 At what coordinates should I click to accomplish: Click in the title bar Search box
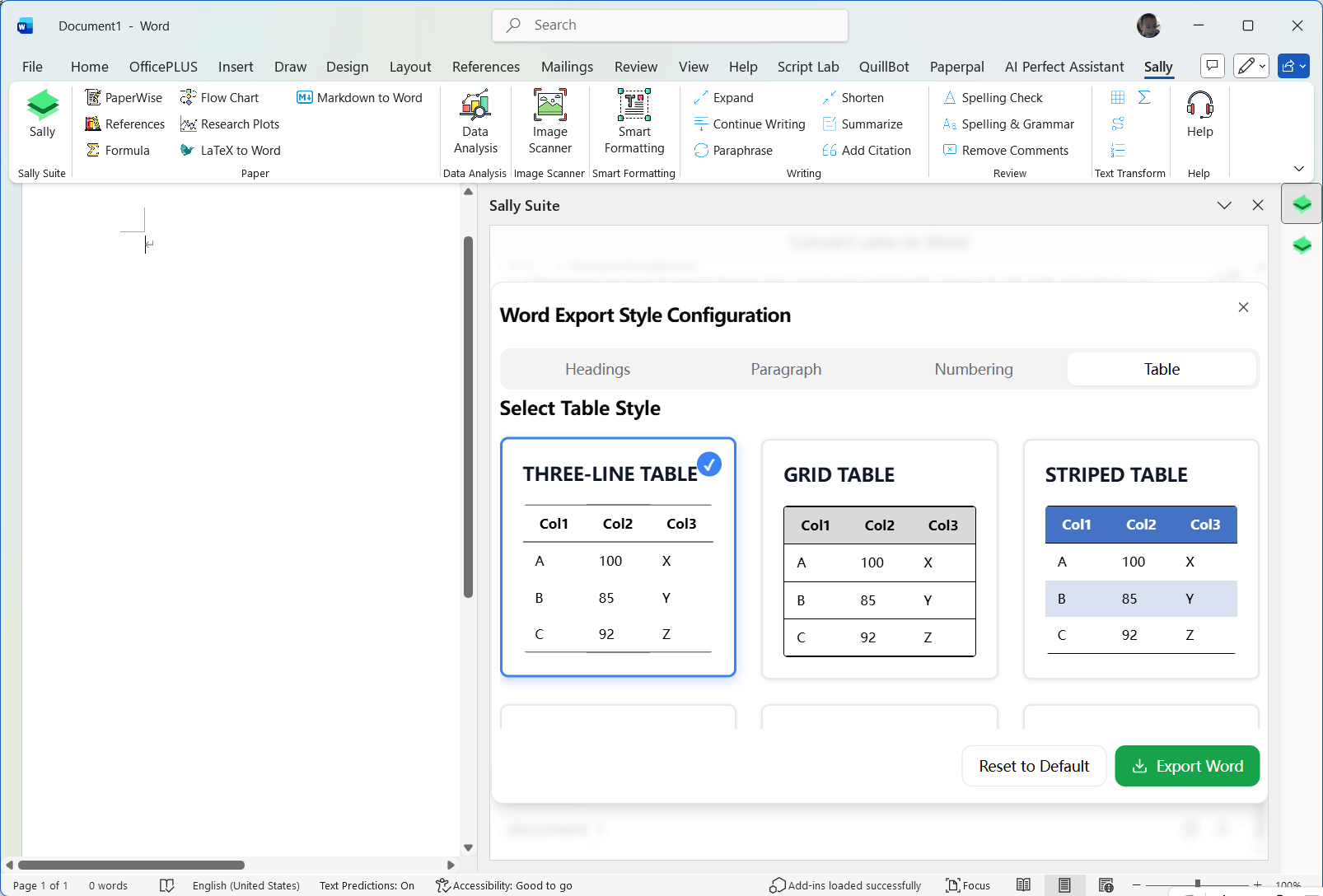click(670, 26)
